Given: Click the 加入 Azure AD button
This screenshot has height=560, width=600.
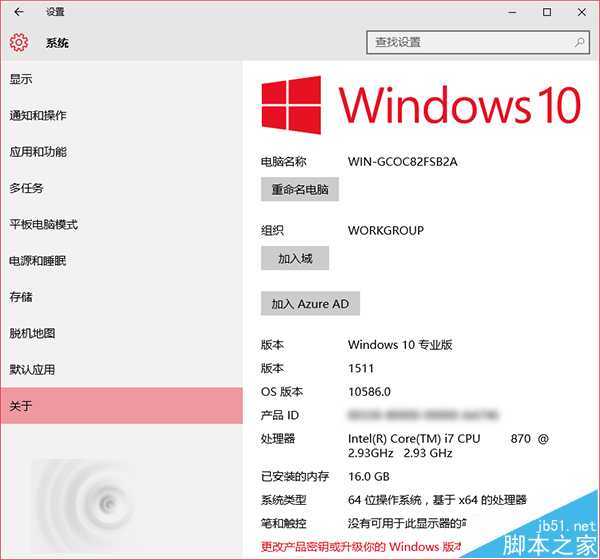Looking at the screenshot, I should point(310,304).
